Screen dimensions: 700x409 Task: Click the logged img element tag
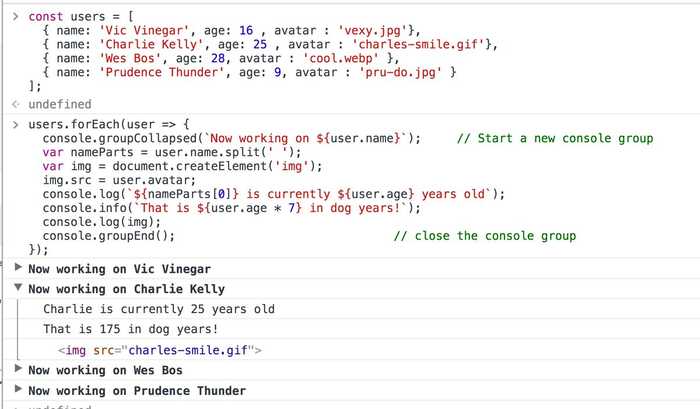pos(160,350)
